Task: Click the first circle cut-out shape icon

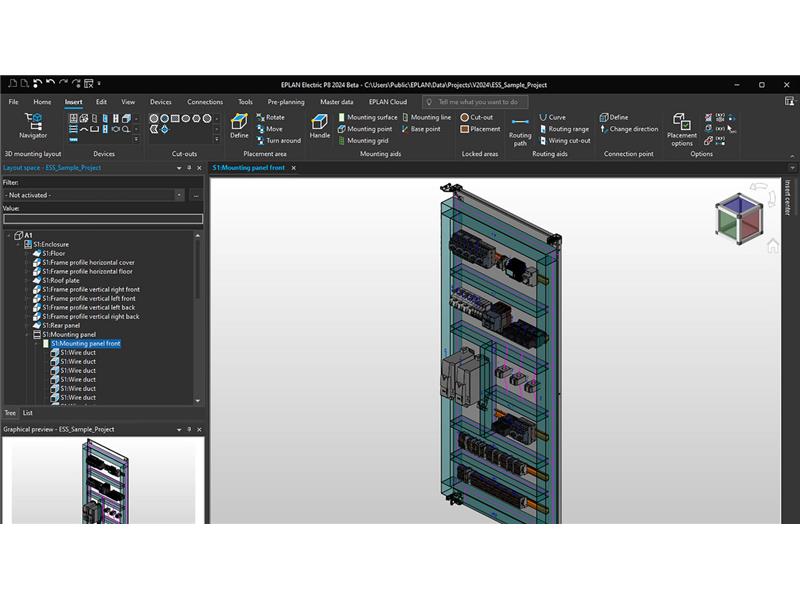Action: click(154, 118)
